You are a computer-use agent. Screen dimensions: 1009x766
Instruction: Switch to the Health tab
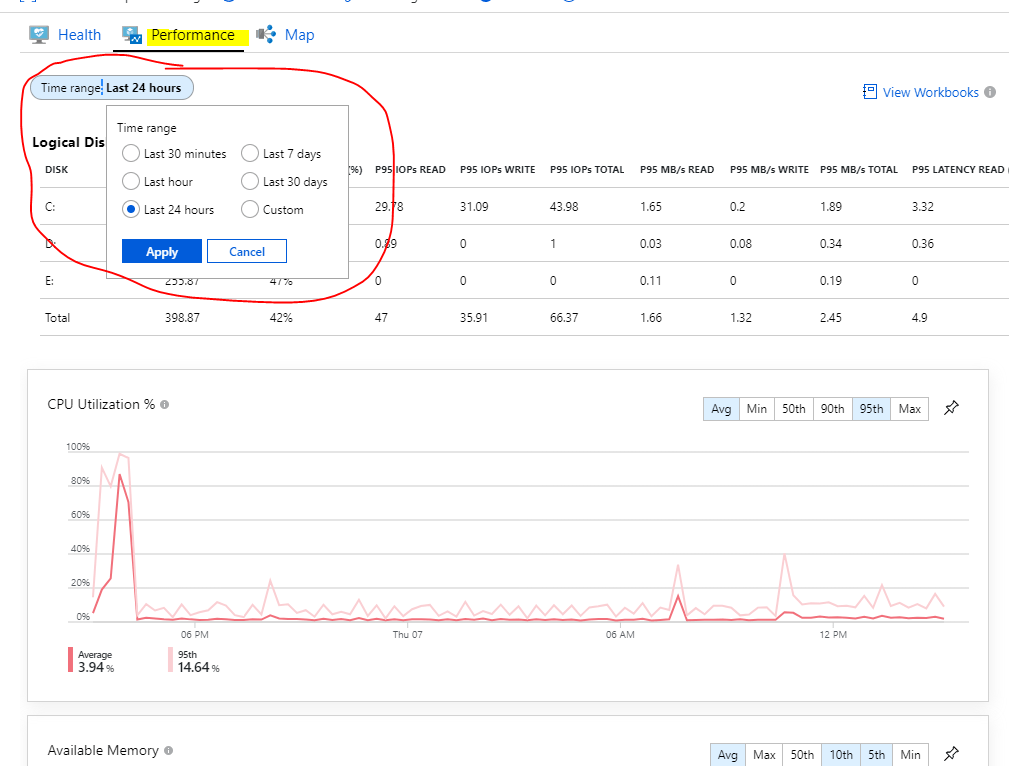[79, 34]
